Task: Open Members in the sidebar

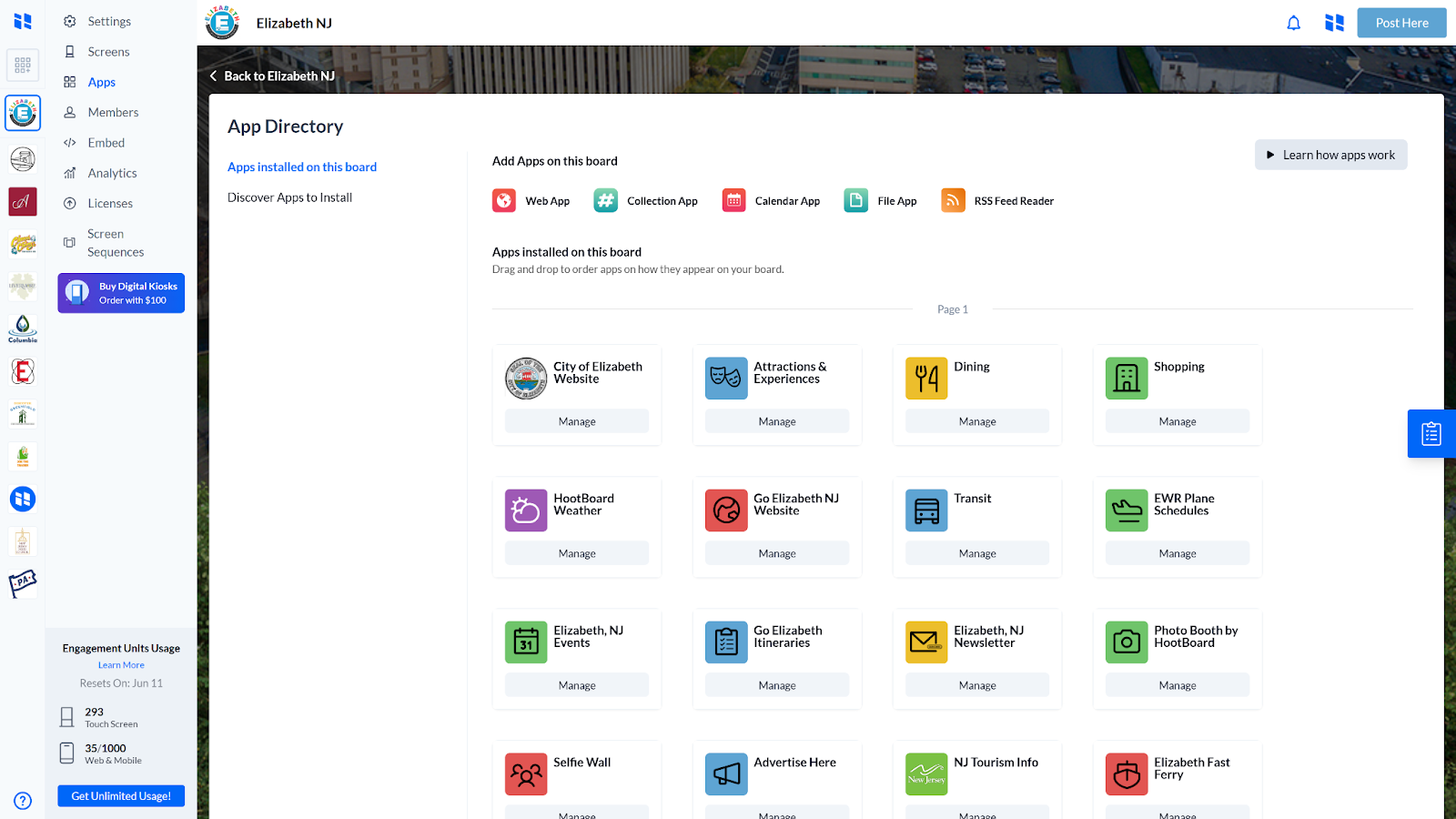Action: [101, 113]
